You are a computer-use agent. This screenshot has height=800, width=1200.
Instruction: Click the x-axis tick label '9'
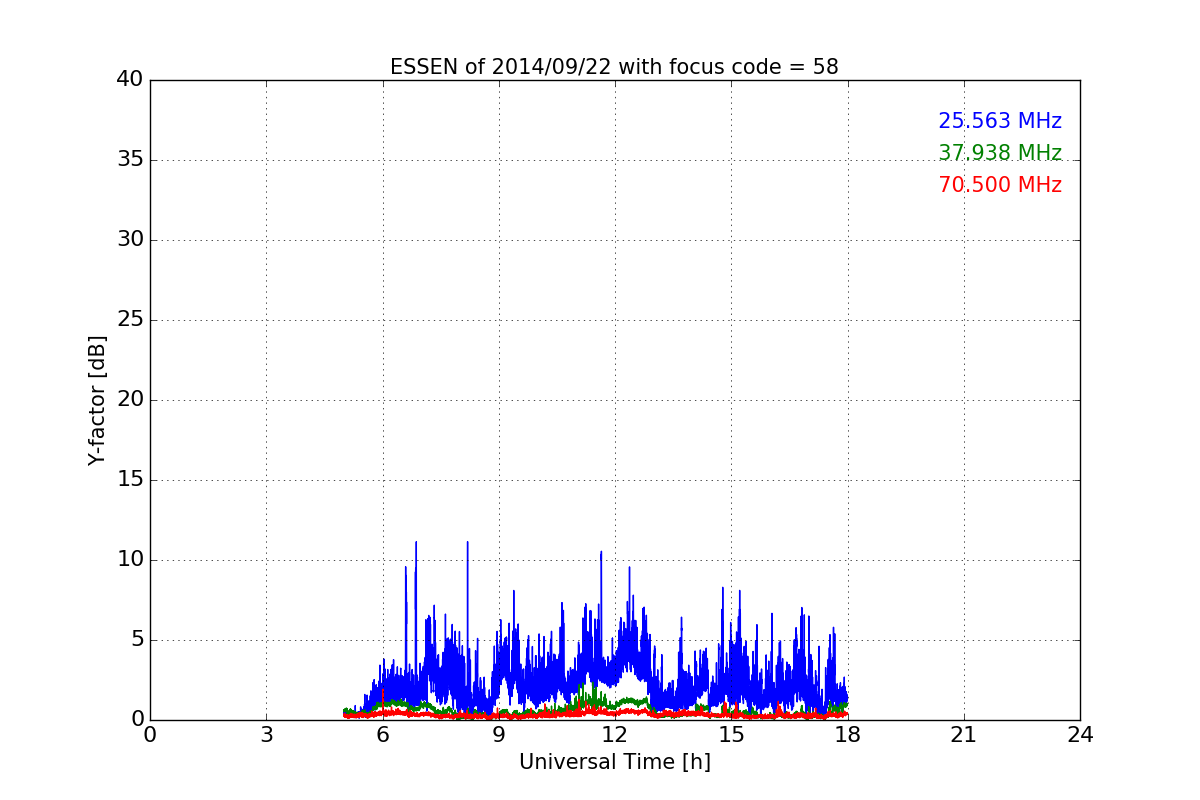(499, 735)
